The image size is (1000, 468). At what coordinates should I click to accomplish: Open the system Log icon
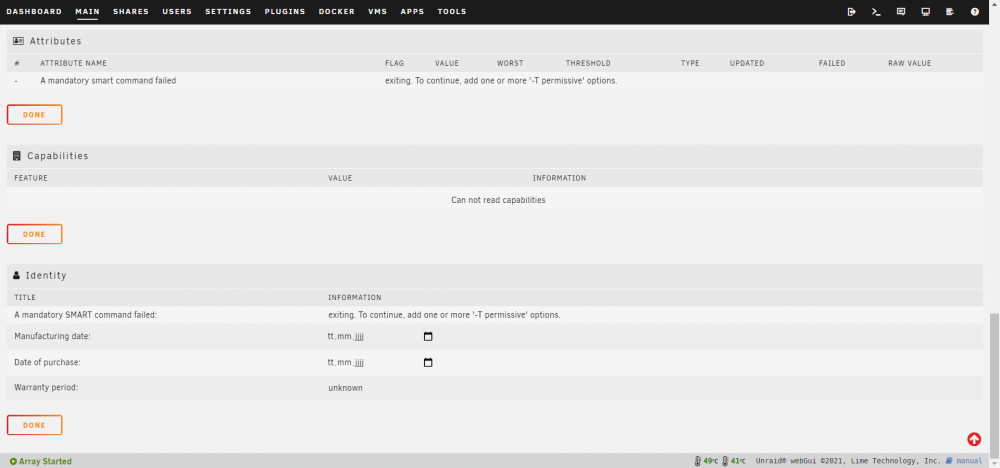[x=950, y=11]
